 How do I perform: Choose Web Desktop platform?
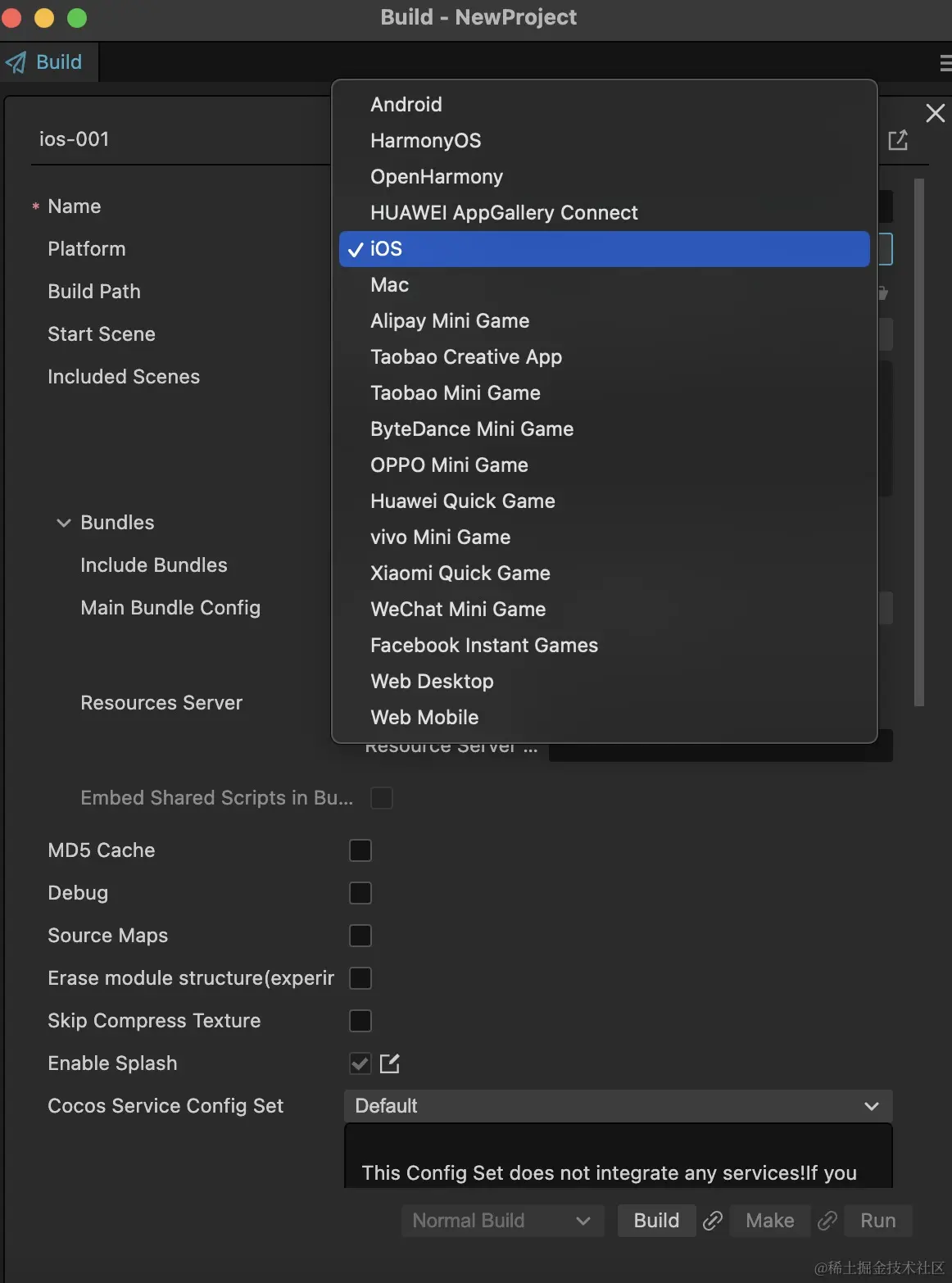(x=604, y=682)
